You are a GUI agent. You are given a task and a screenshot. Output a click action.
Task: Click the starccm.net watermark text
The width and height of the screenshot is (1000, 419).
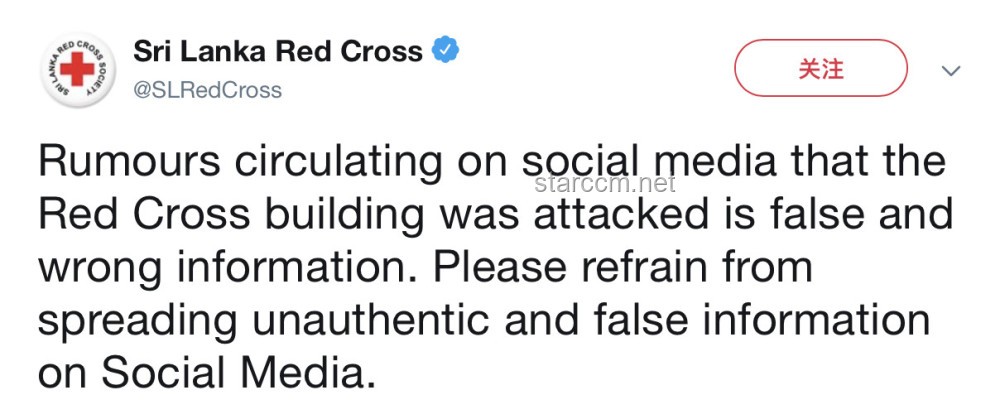coord(605,184)
